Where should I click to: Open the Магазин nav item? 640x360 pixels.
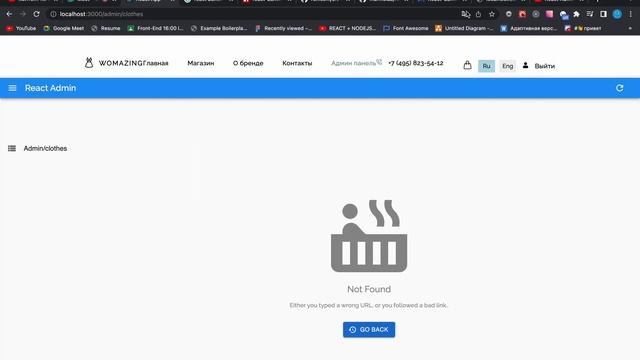click(x=200, y=63)
